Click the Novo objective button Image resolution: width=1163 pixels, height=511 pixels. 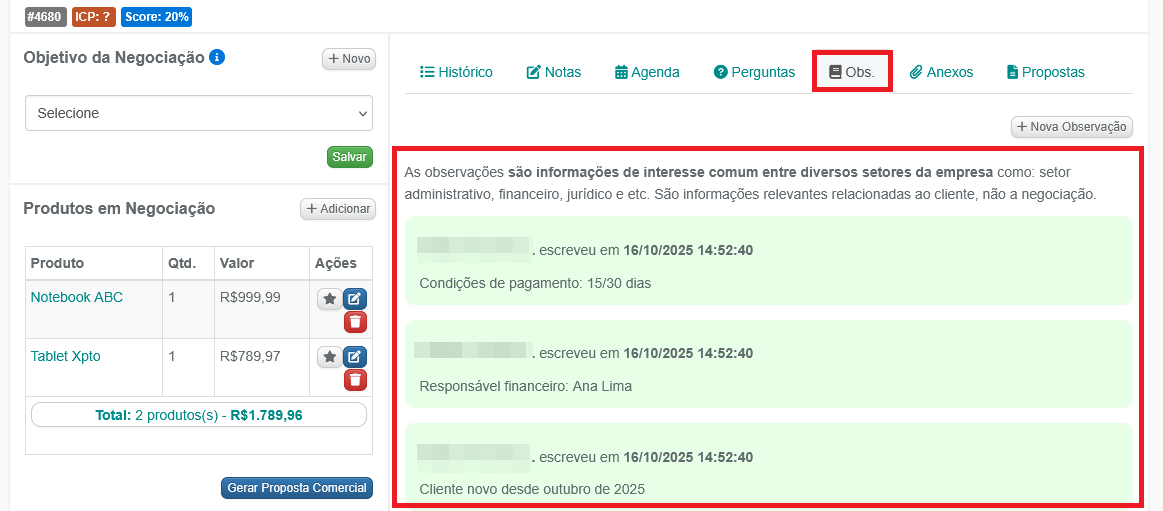pos(348,59)
